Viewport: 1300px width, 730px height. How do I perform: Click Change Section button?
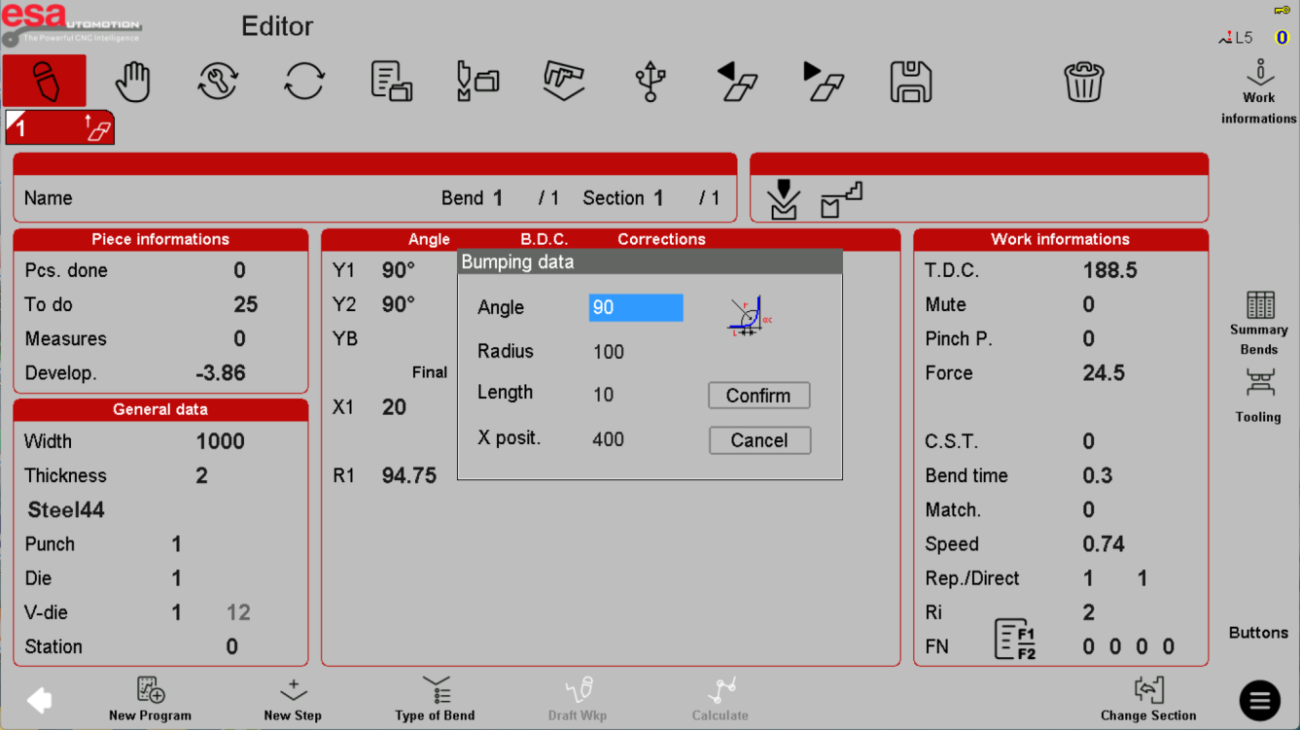coord(1148,699)
